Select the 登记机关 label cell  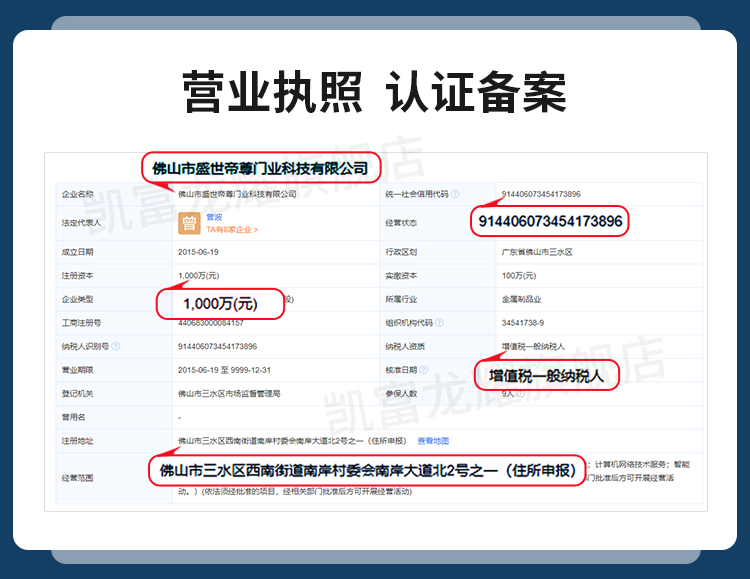pyautogui.click(x=114, y=393)
